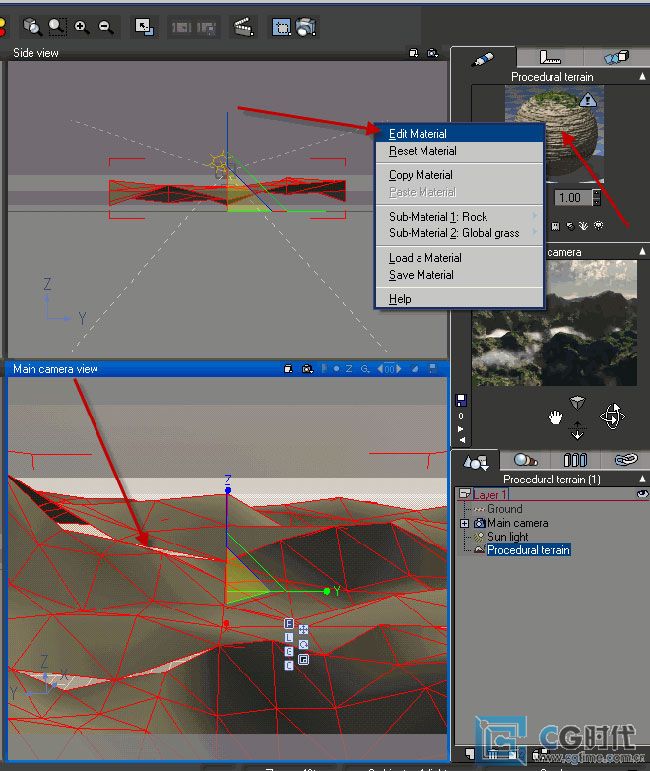Toggle Layer 1 visibility eye icon

pyautogui.click(x=642, y=494)
